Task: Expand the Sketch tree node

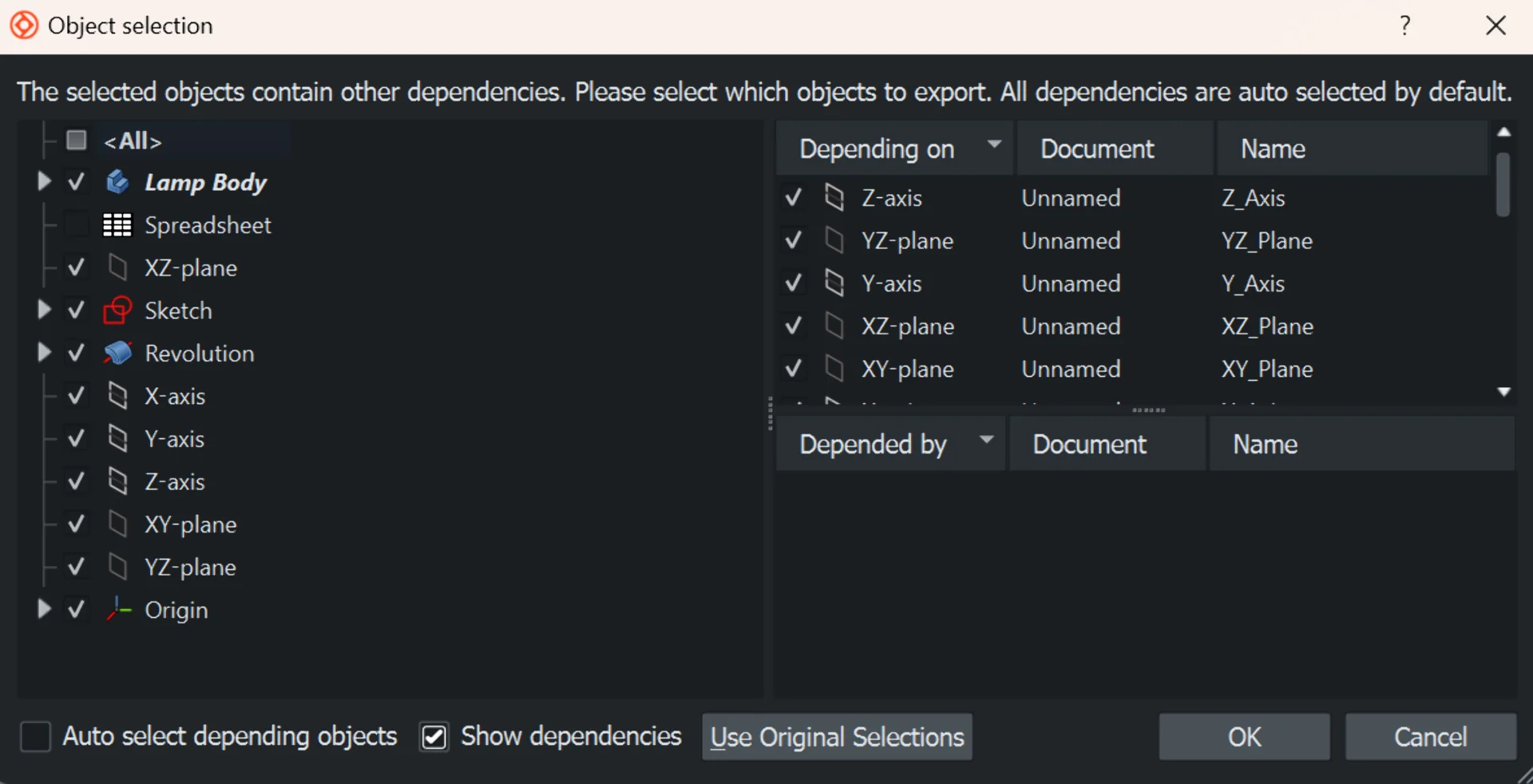Action: pyautogui.click(x=44, y=310)
